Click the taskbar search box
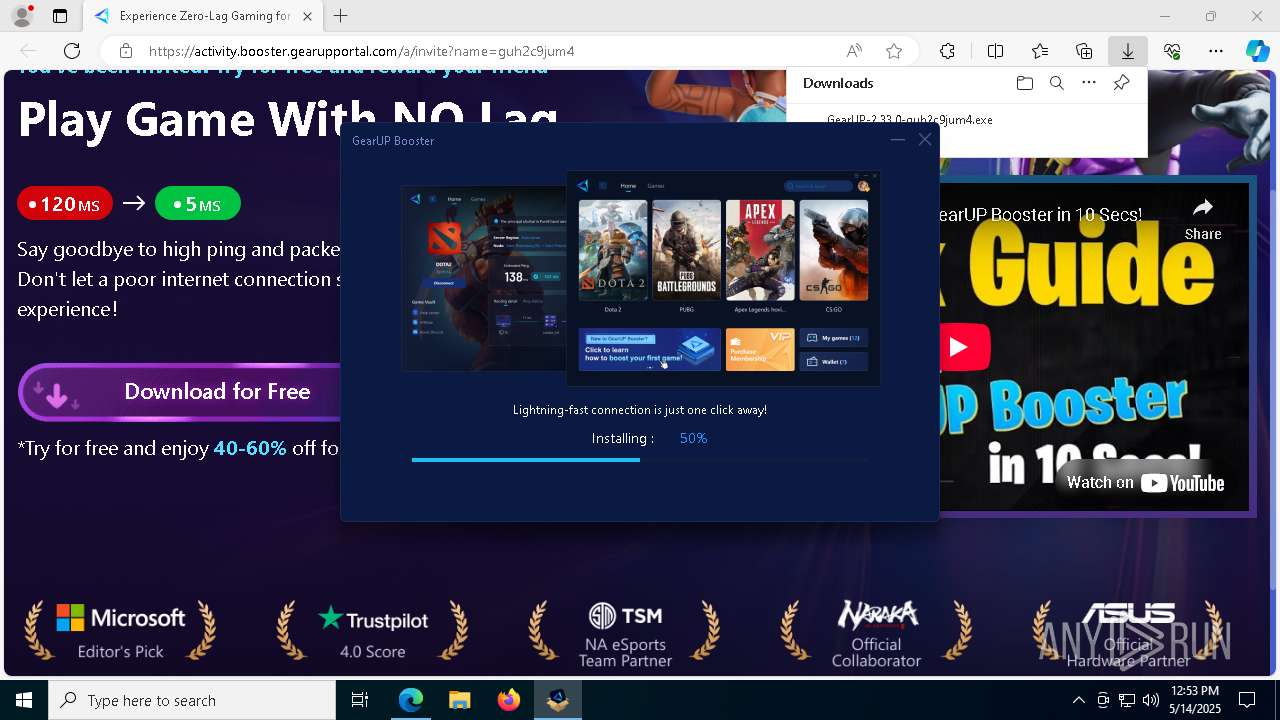1280x720 pixels. point(192,700)
